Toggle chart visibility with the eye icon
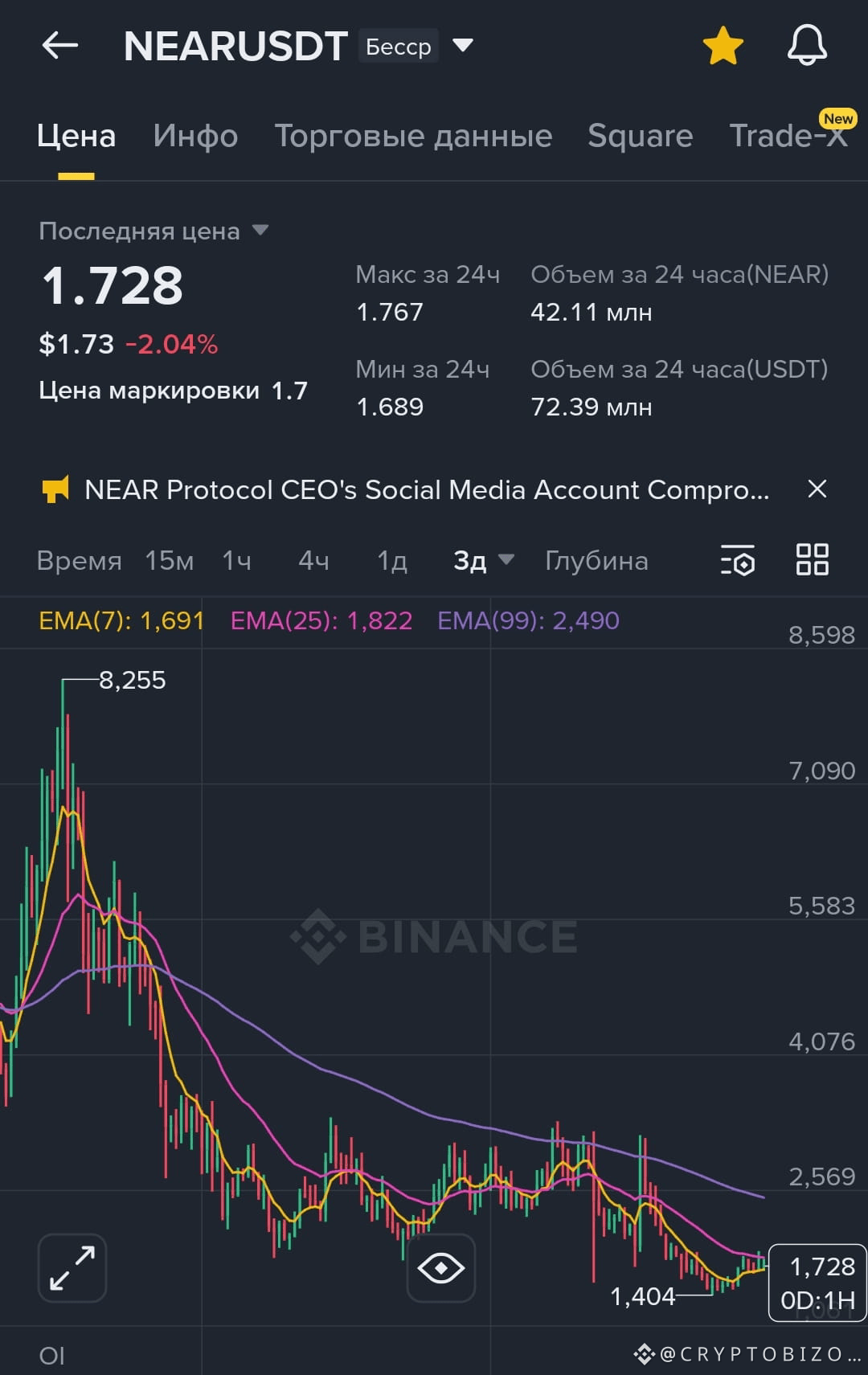The image size is (868, 1375). tap(440, 1268)
